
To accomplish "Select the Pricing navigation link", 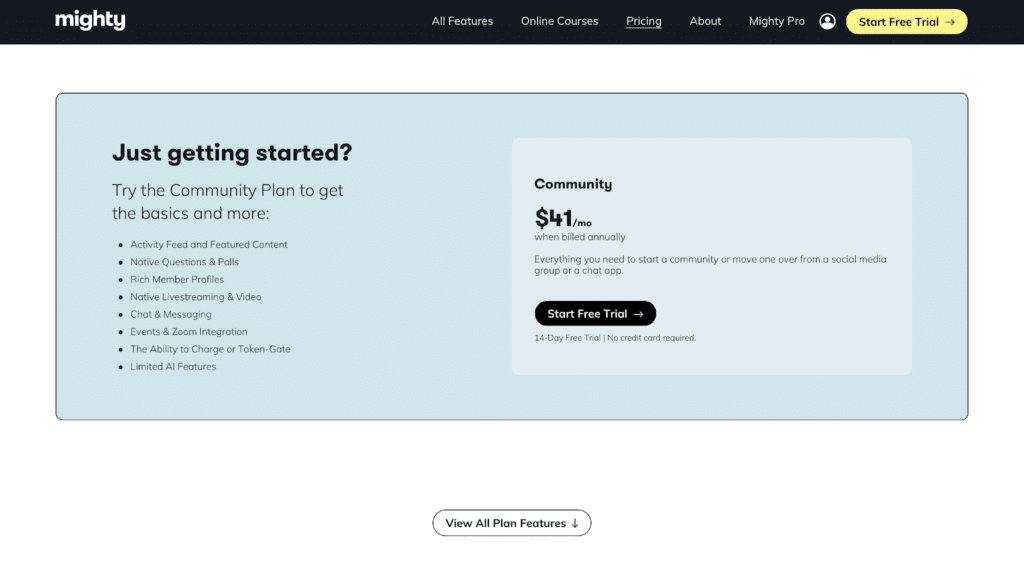I will [x=643, y=21].
